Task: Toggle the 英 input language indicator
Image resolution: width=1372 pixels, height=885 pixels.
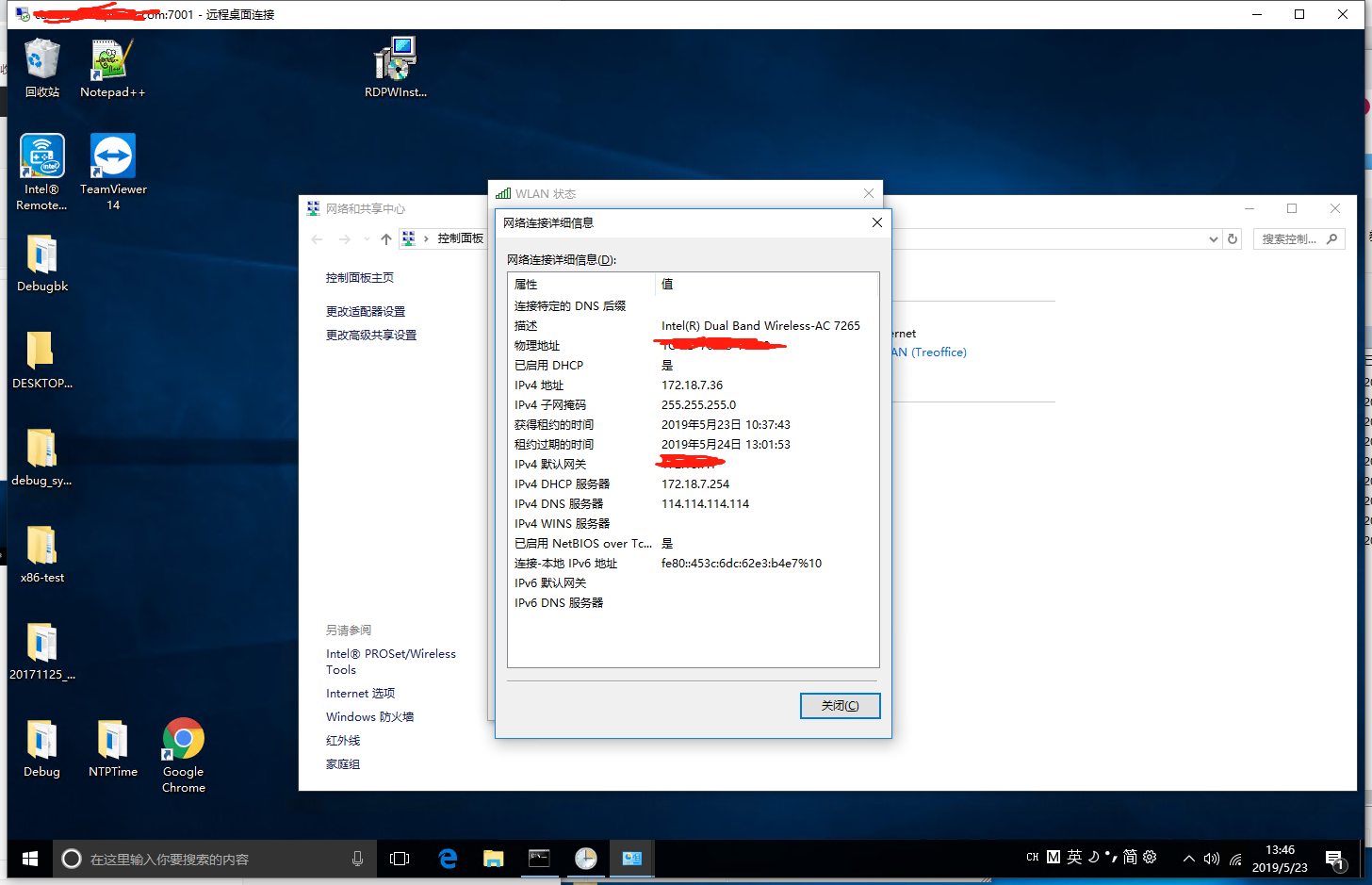Action: [x=1074, y=857]
